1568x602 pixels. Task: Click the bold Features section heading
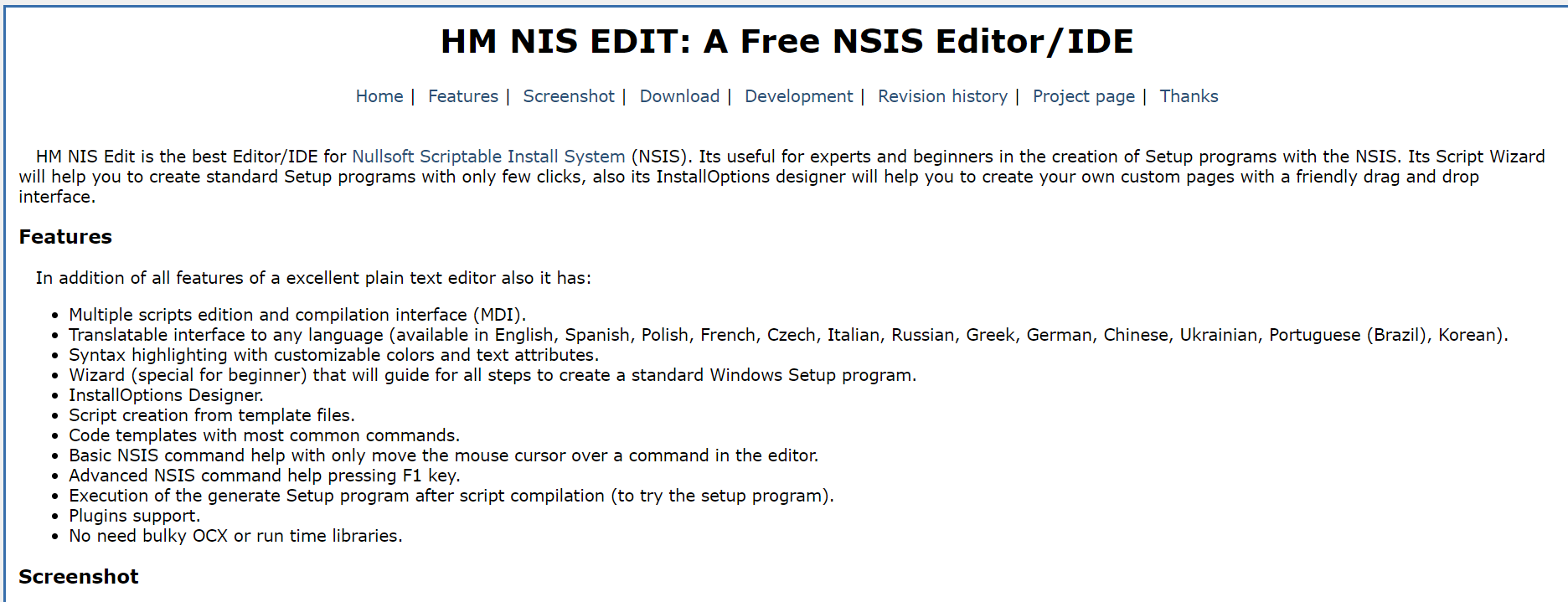65,237
